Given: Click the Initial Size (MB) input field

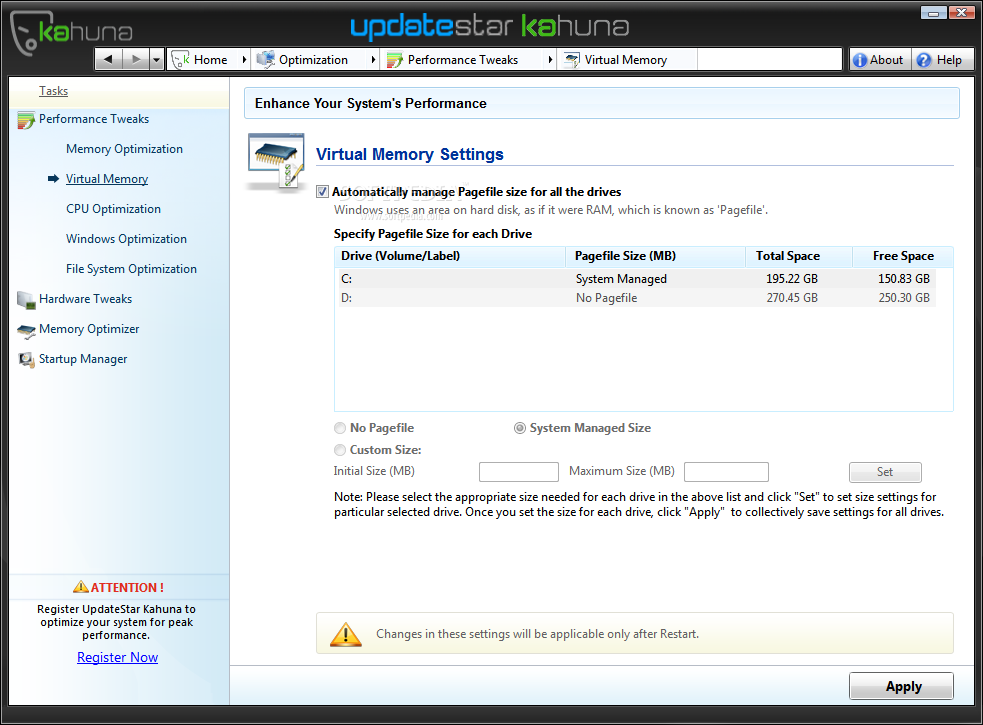Looking at the screenshot, I should [518, 472].
